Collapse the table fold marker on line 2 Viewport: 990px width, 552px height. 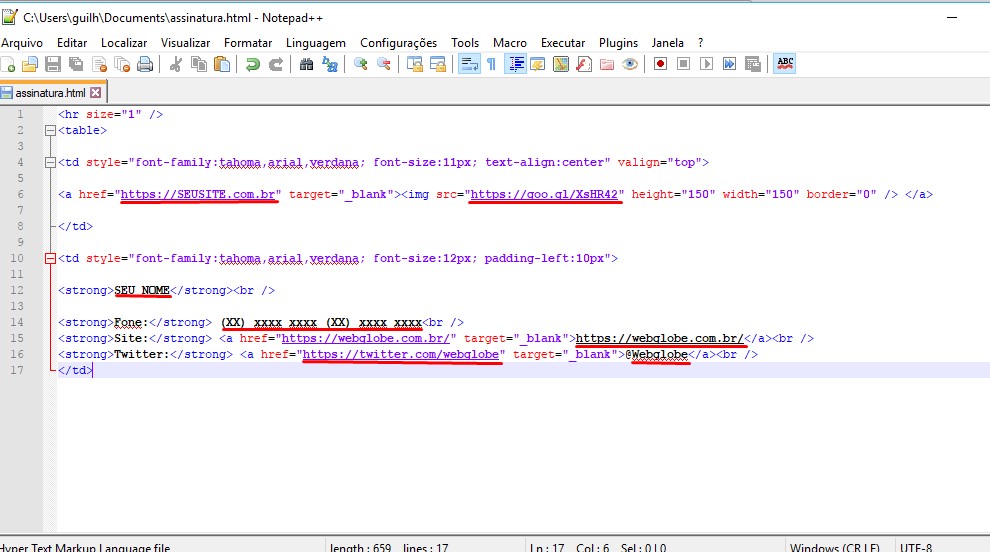point(50,131)
